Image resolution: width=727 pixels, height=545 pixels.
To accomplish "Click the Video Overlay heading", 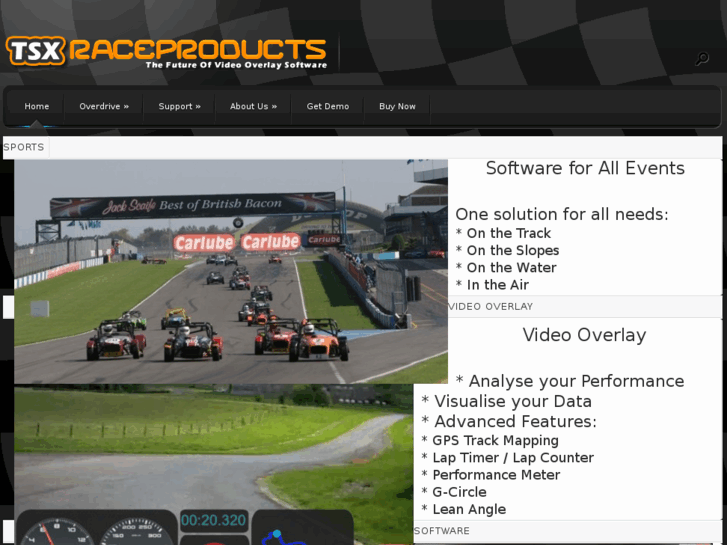I will (584, 335).
